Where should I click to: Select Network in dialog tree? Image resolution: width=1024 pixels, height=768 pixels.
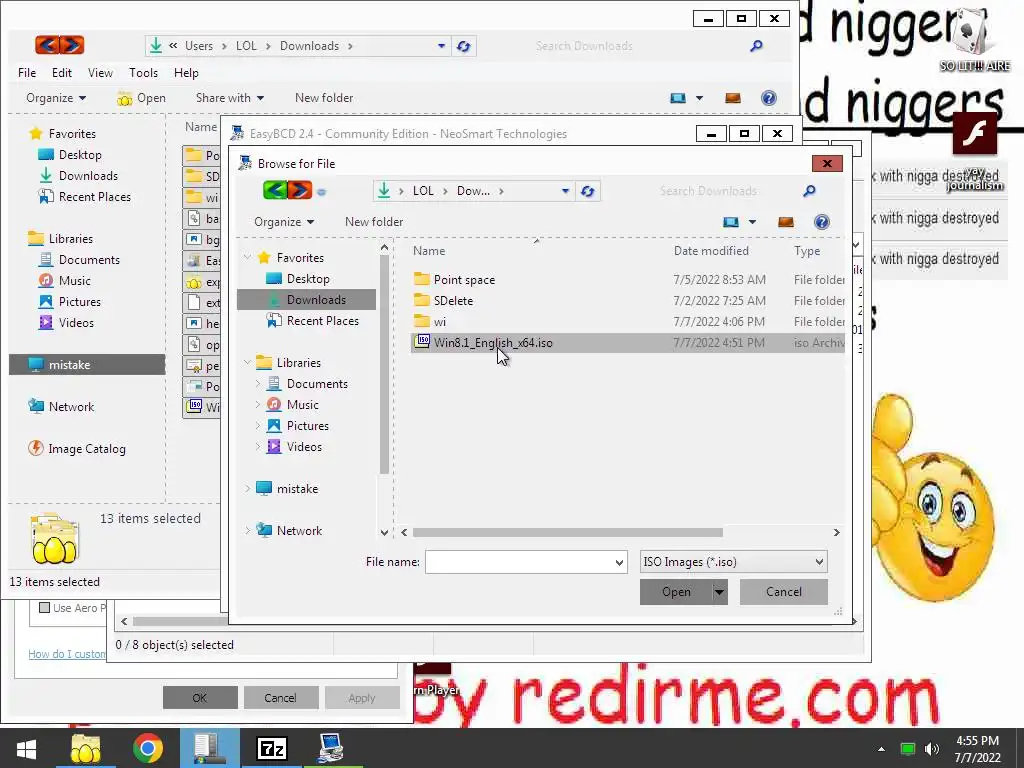click(x=299, y=530)
